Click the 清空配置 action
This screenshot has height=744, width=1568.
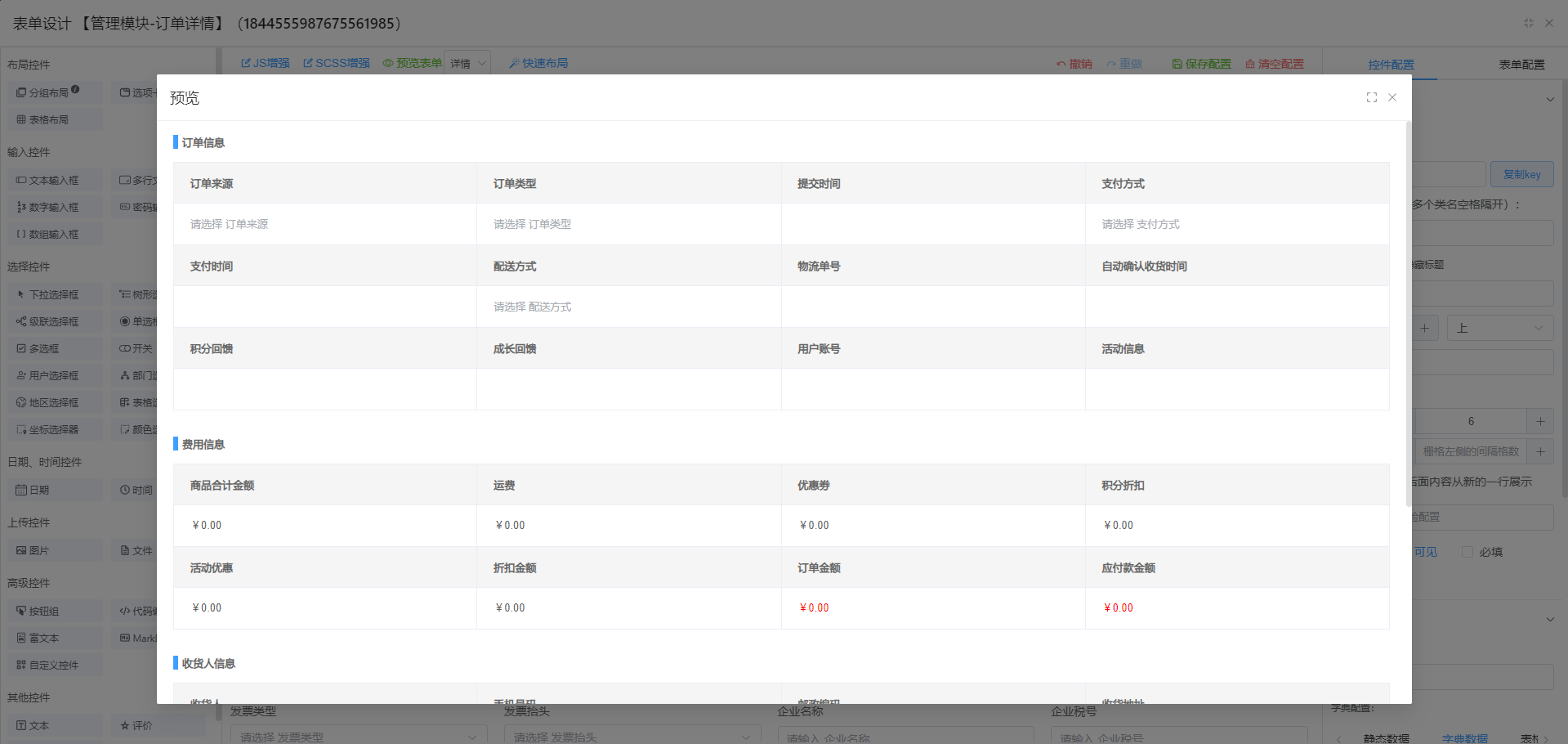1275,63
